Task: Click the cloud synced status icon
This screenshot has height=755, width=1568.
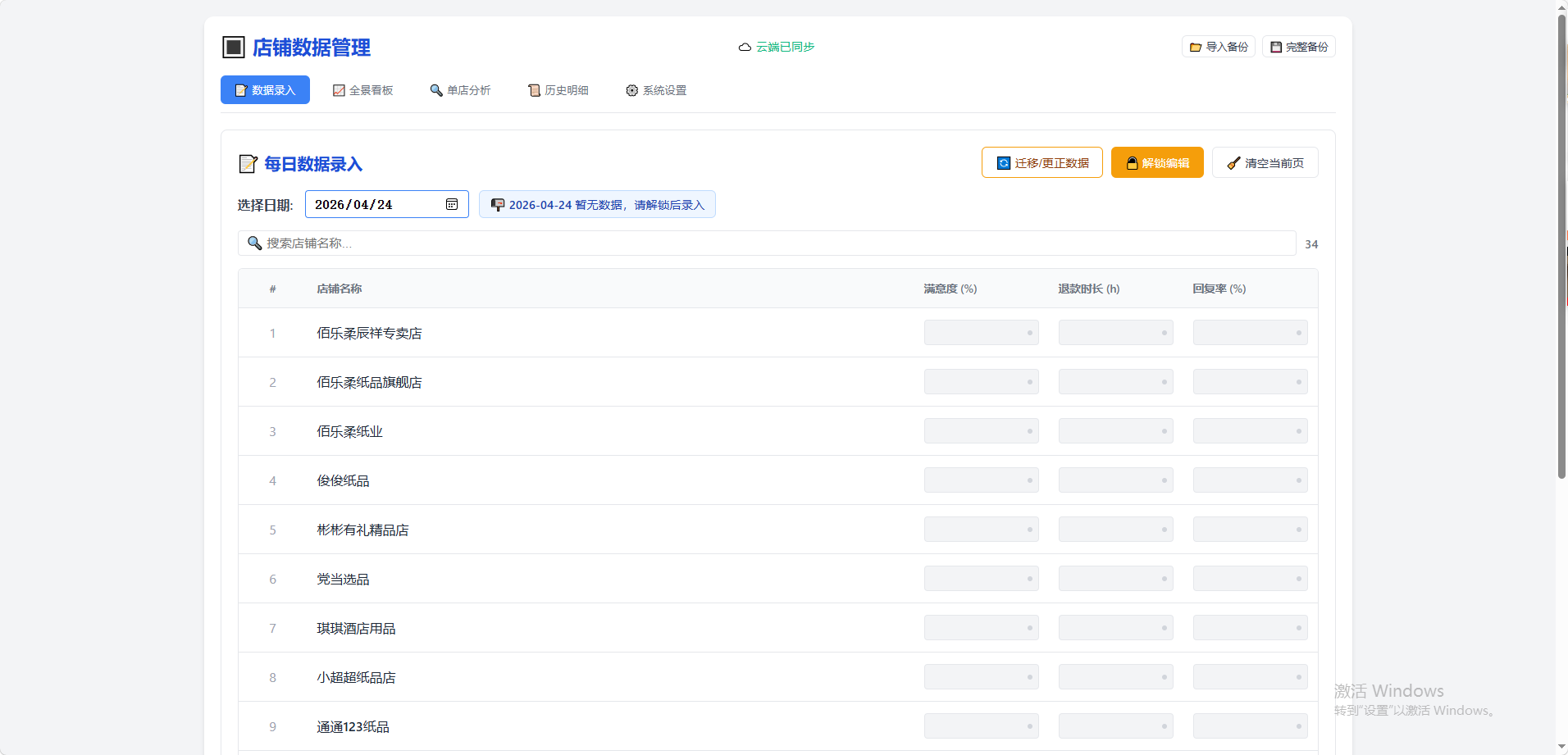Action: [745, 48]
